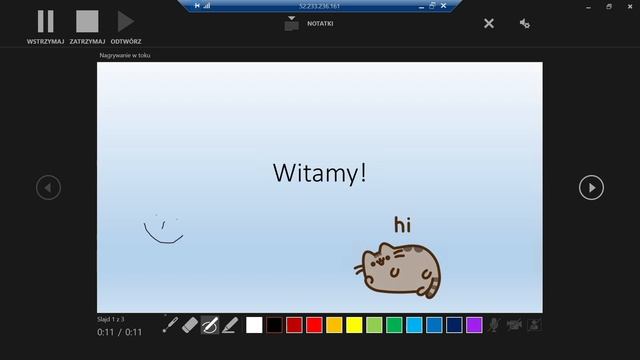Click the Witamy! slide title

tap(320, 173)
